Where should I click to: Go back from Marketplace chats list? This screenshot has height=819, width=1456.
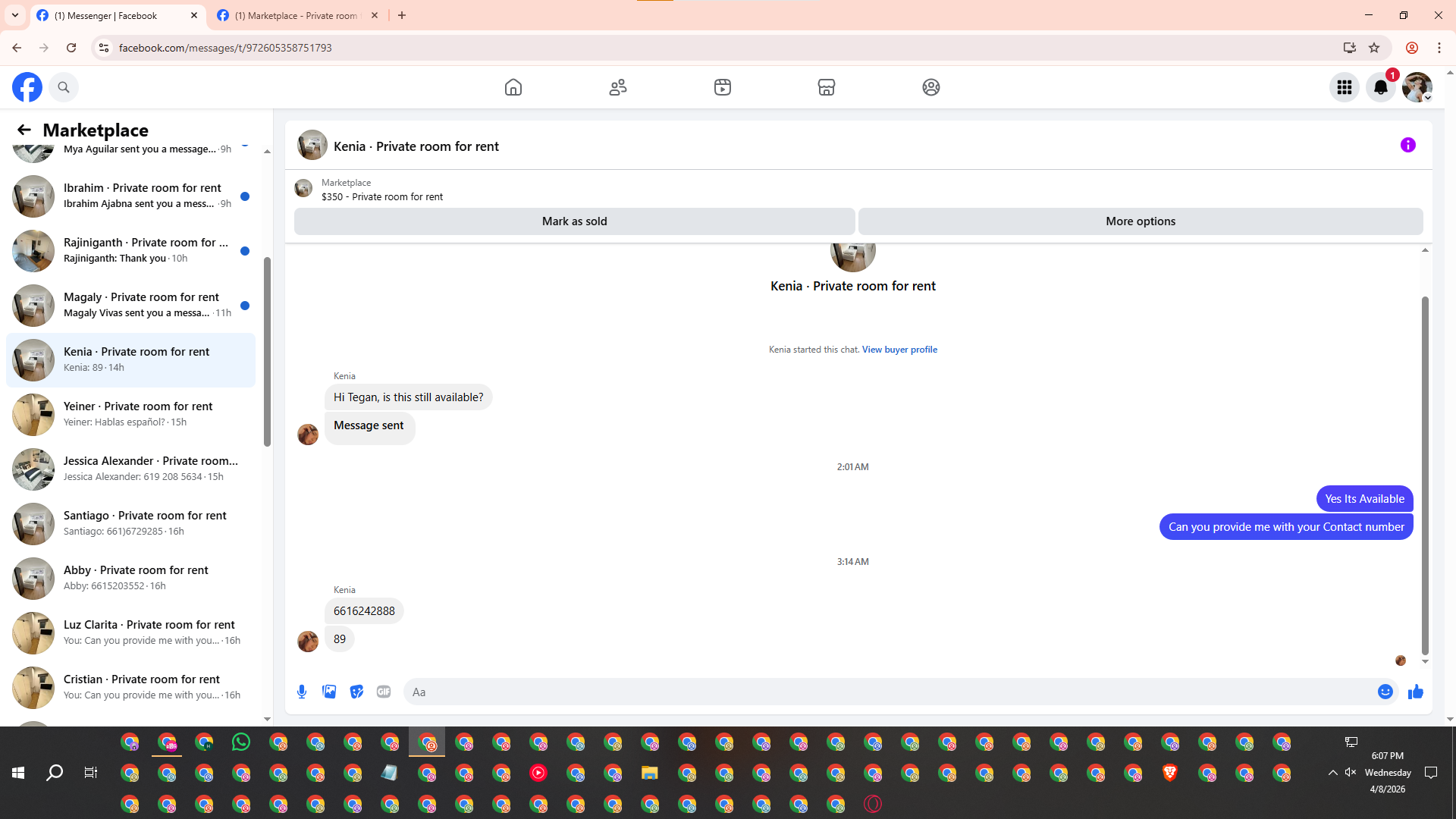(x=24, y=130)
